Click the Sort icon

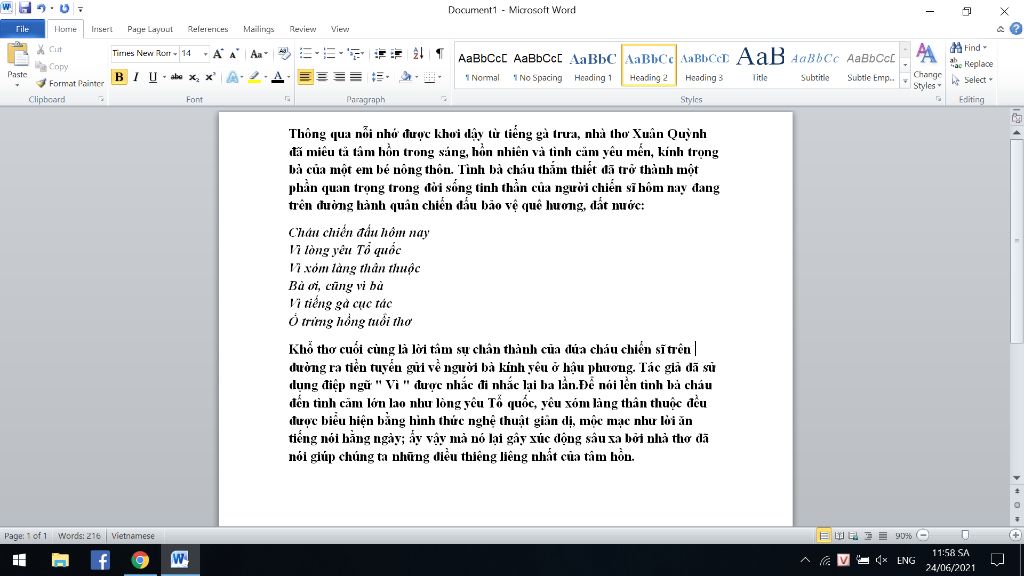tap(418, 54)
